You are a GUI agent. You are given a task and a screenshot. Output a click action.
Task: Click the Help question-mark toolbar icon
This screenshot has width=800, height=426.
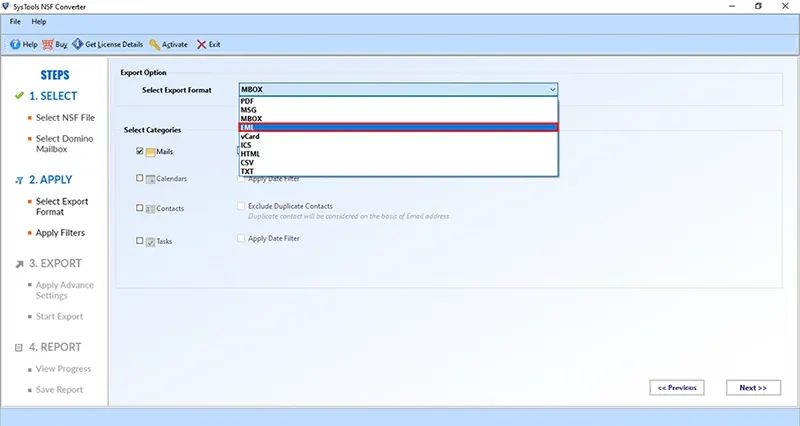tap(15, 44)
